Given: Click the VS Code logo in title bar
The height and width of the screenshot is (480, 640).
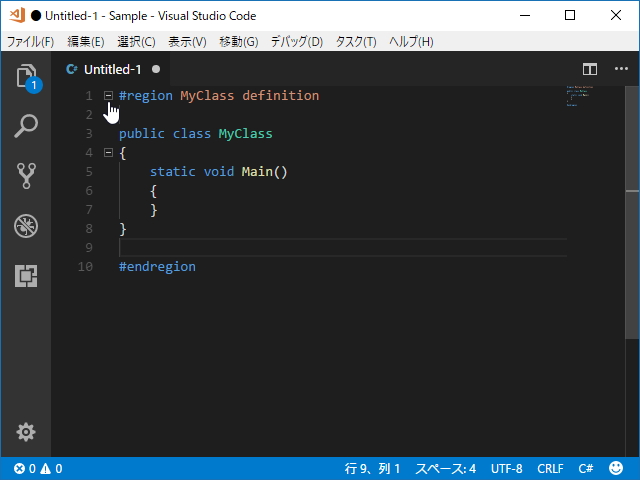Looking at the screenshot, I should [x=17, y=15].
